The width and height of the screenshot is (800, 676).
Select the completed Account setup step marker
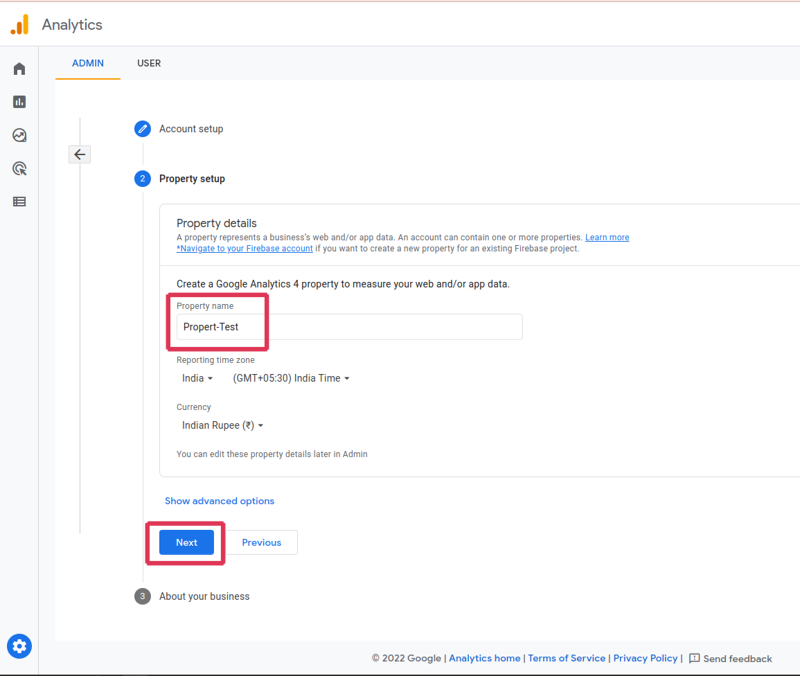[x=141, y=128]
